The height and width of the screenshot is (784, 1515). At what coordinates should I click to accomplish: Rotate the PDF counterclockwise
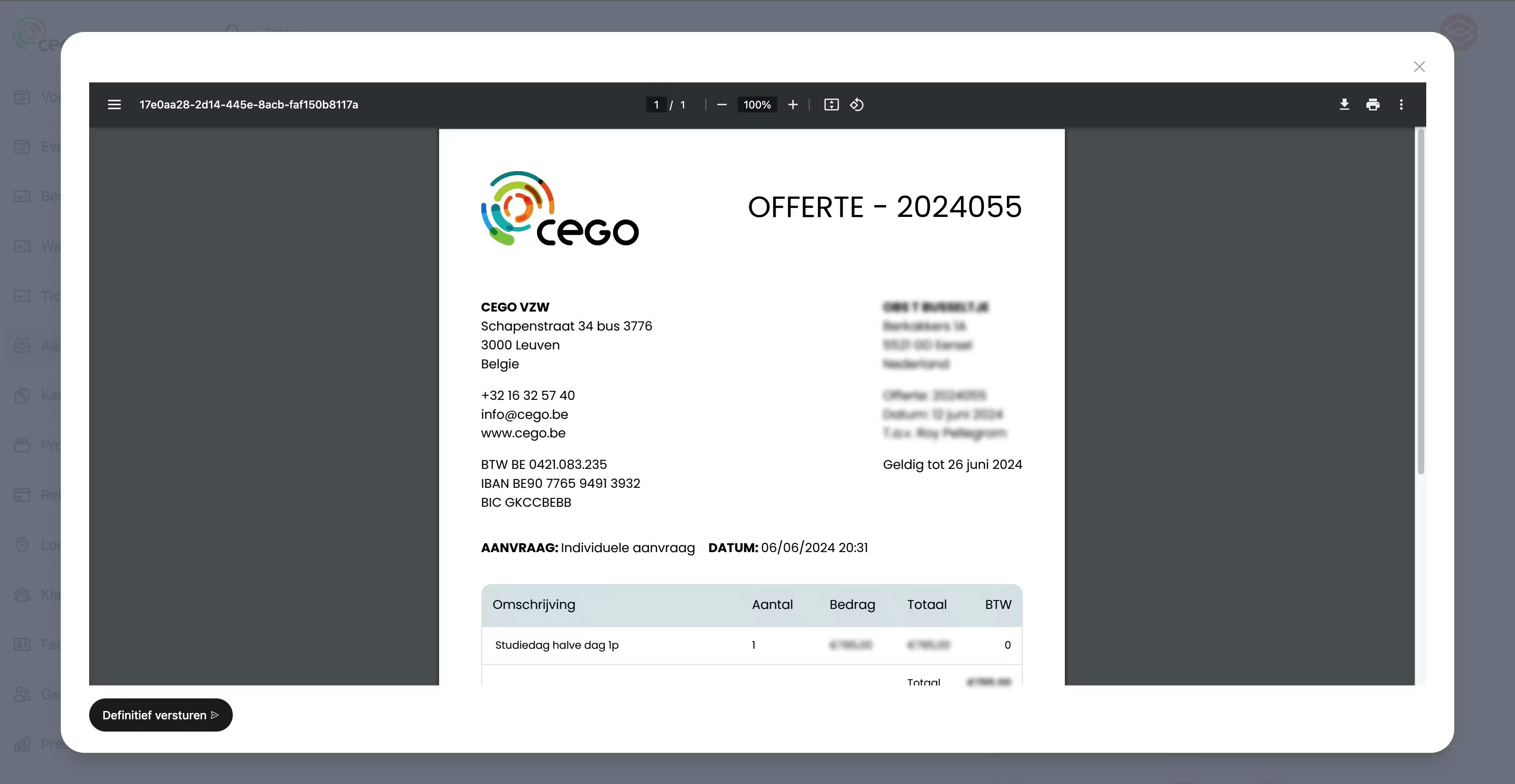coord(857,105)
